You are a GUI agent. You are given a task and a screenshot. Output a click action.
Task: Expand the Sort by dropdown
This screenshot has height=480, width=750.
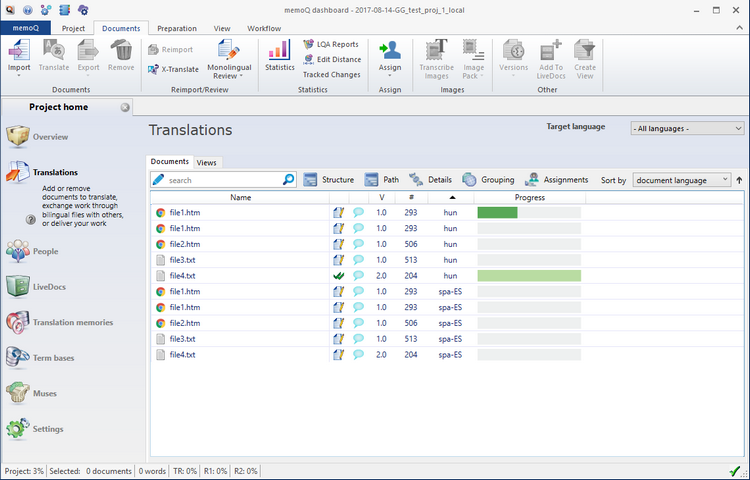tap(683, 180)
